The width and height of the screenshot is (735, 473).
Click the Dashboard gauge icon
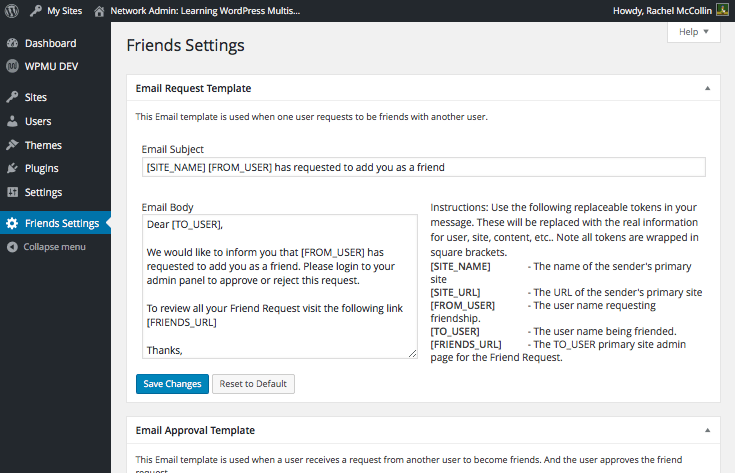click(13, 43)
